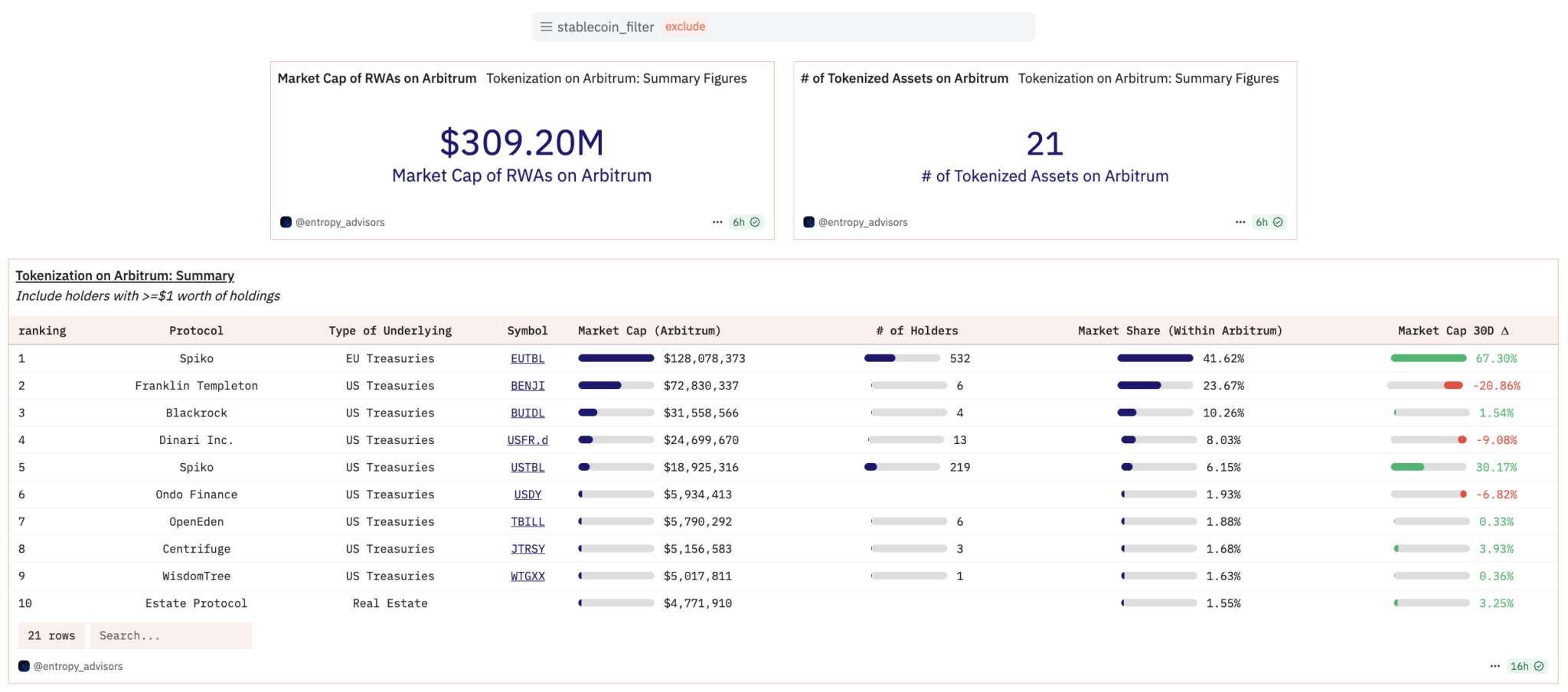Select the WisdomTree protocol cell
The width and height of the screenshot is (1568, 692).
196,576
